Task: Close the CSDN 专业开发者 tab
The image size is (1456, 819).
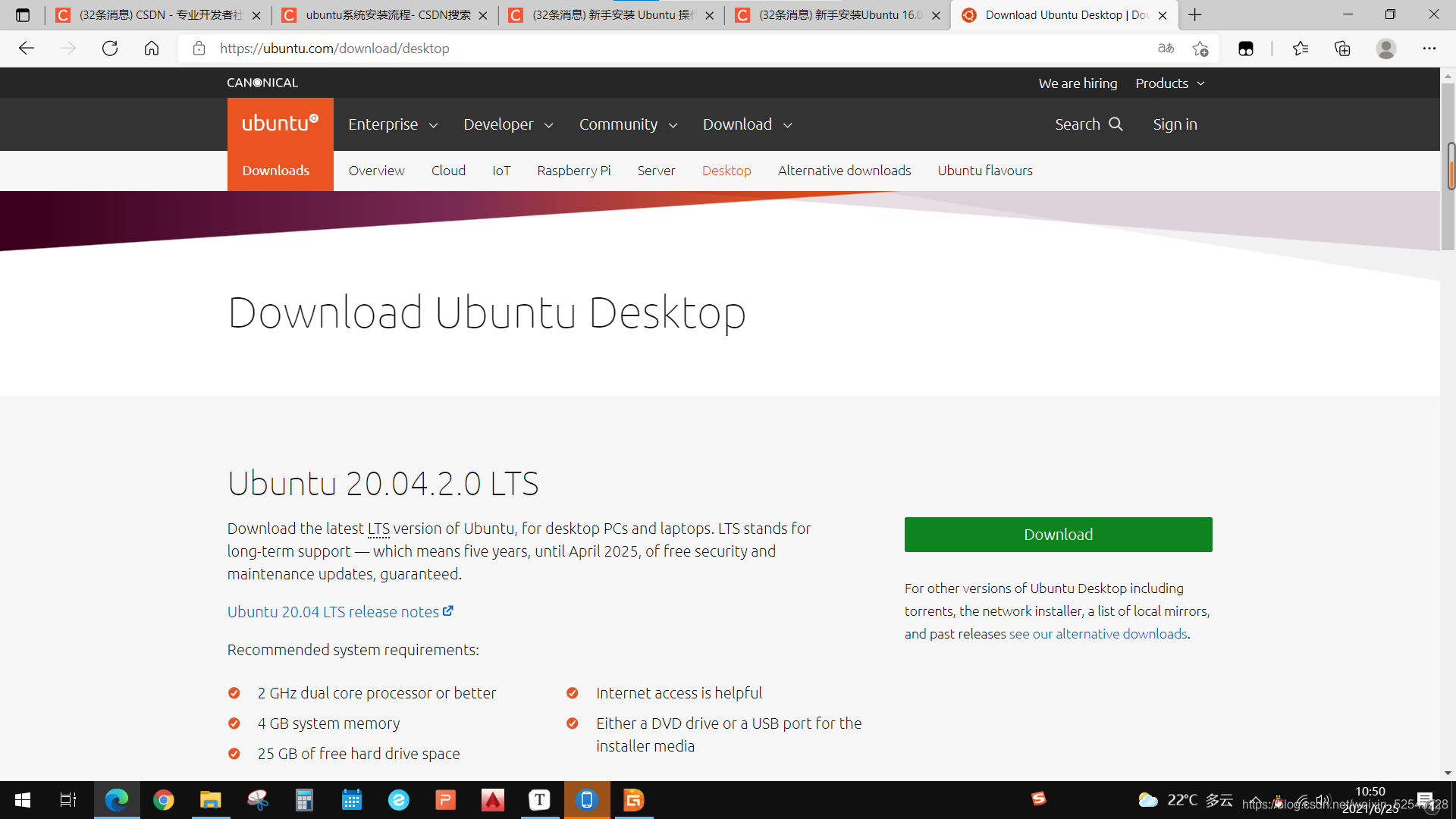Action: point(256,15)
